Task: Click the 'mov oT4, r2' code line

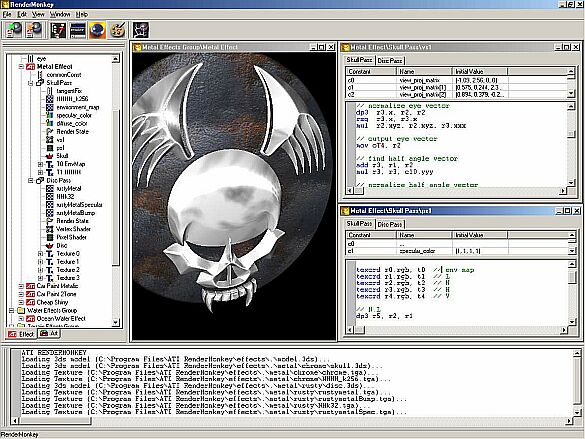Action: (378, 145)
